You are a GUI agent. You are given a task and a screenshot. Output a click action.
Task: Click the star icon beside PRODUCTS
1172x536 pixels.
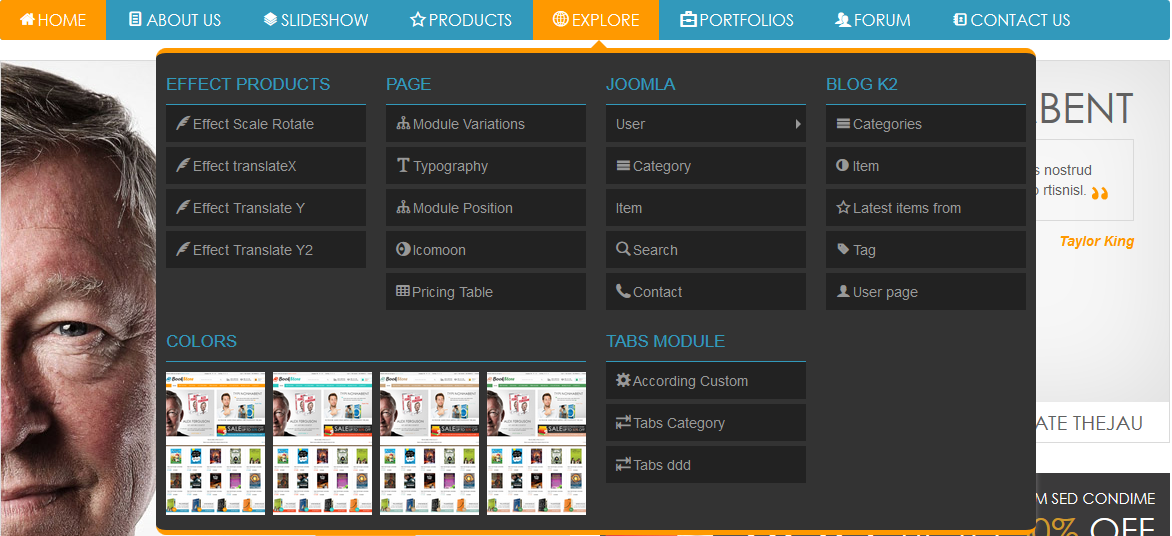coord(418,19)
